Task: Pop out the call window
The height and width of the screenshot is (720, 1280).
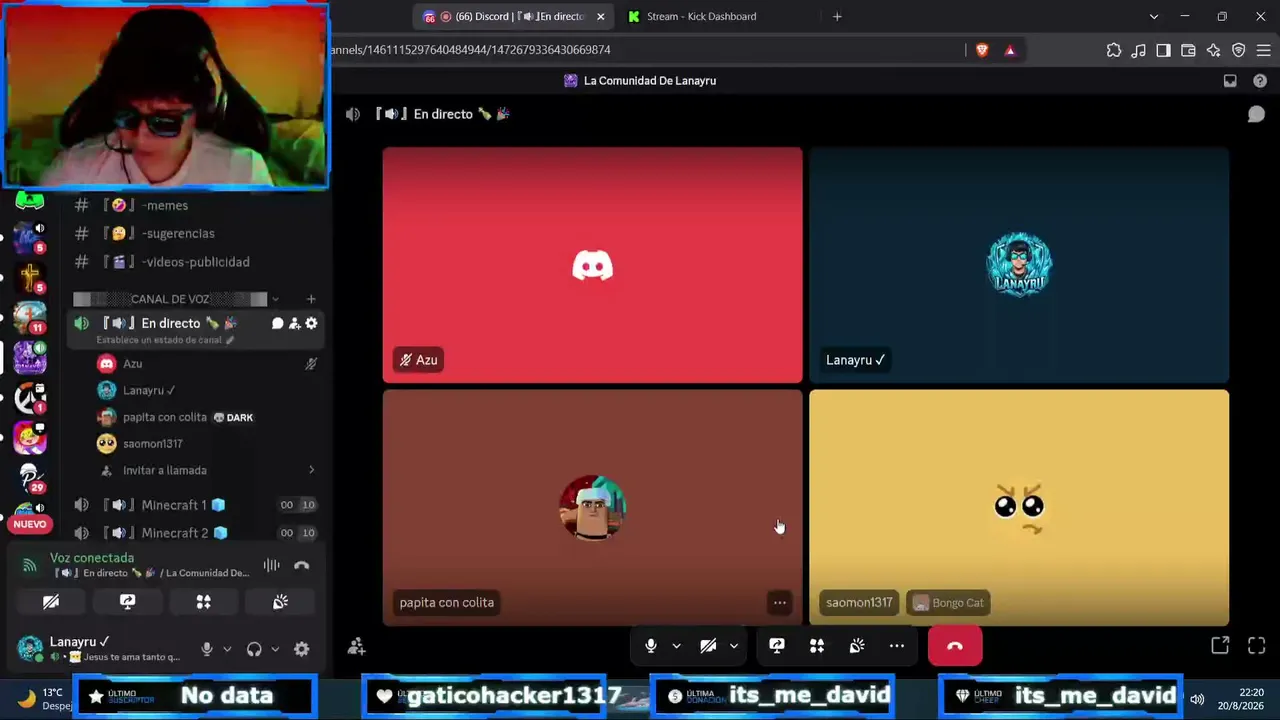Action: pyautogui.click(x=1220, y=646)
